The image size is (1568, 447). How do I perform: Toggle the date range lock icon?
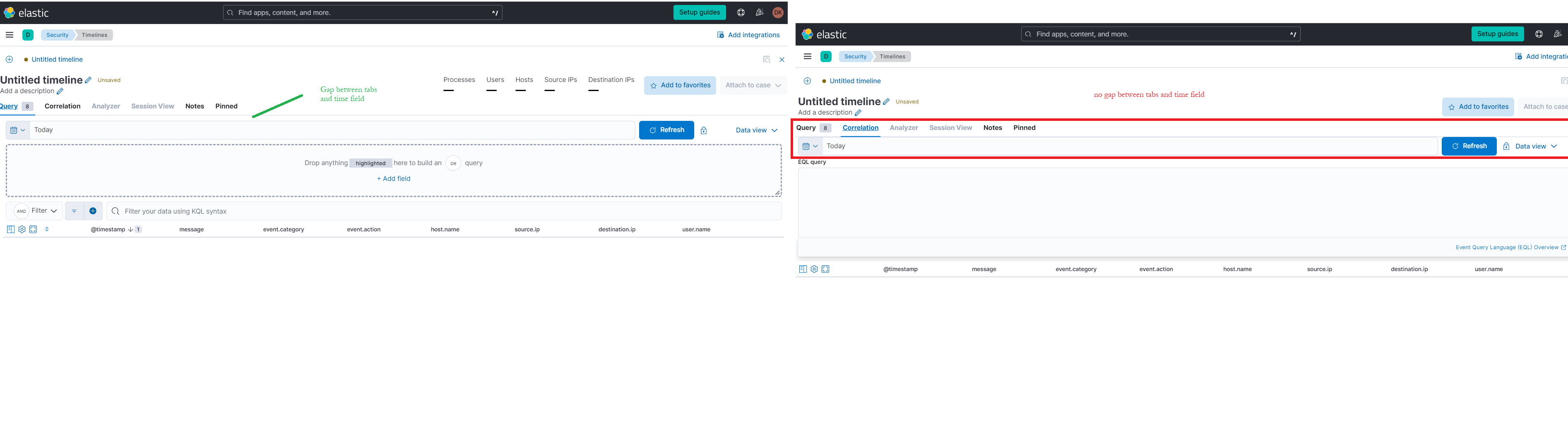tap(704, 130)
